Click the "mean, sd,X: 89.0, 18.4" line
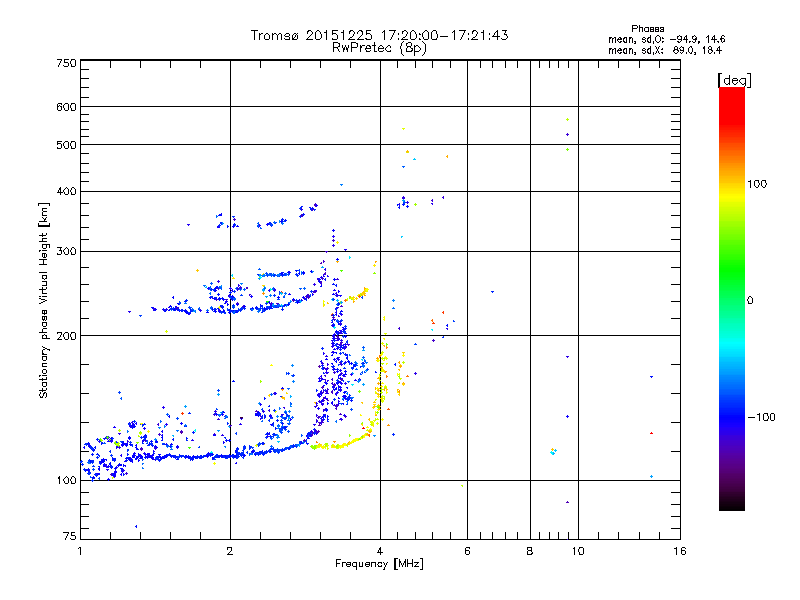The height and width of the screenshot is (600, 800). pos(665,50)
